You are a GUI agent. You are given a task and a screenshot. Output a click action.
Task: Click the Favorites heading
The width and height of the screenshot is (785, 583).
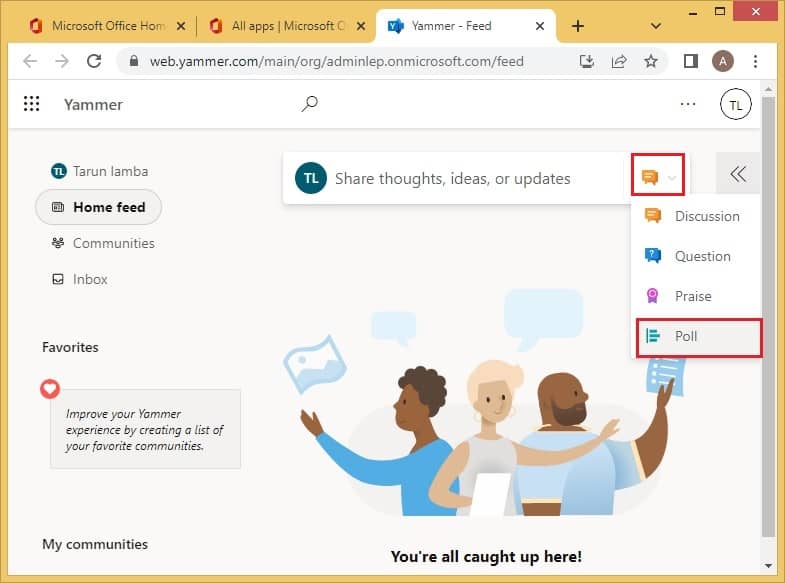[x=71, y=347]
